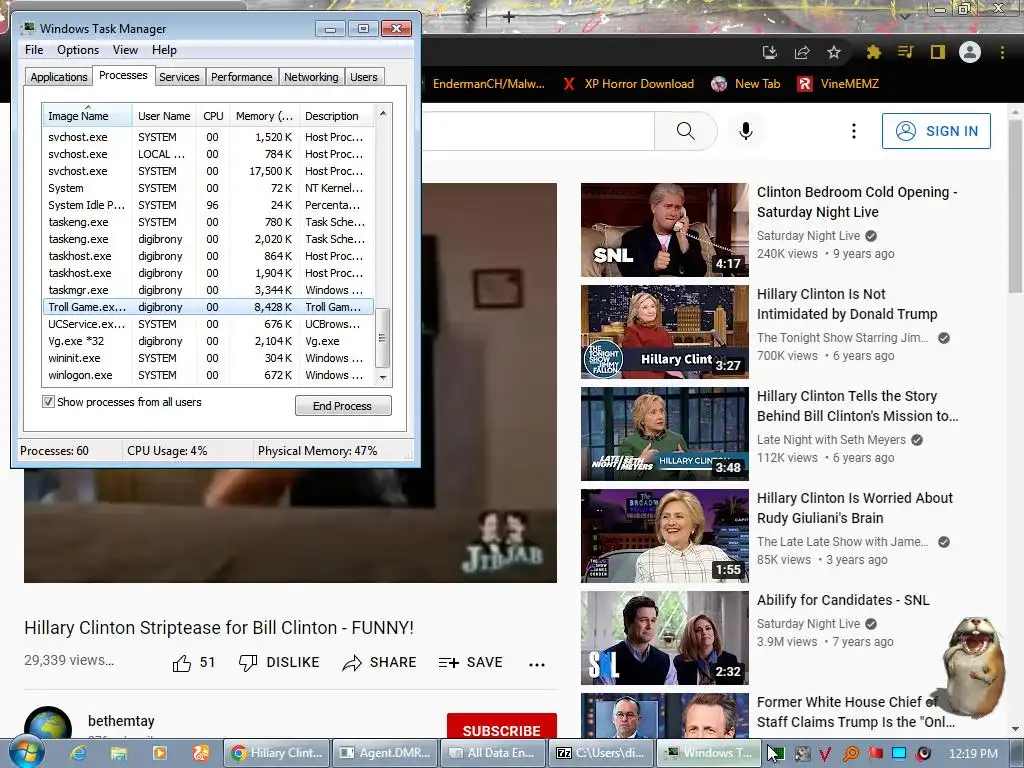The height and width of the screenshot is (768, 1024).
Task: Click the Chrome profile avatar icon
Action: 970,52
